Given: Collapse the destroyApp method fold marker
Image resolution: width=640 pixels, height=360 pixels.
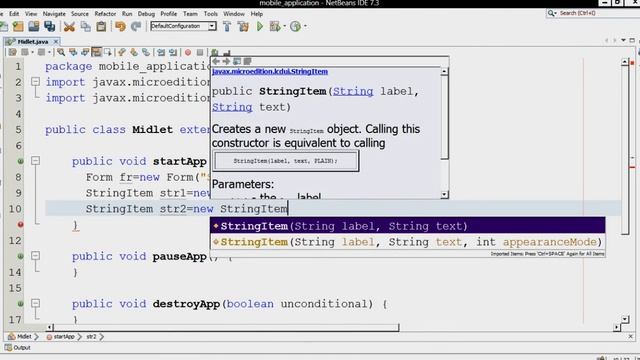Looking at the screenshot, I should 36,303.
